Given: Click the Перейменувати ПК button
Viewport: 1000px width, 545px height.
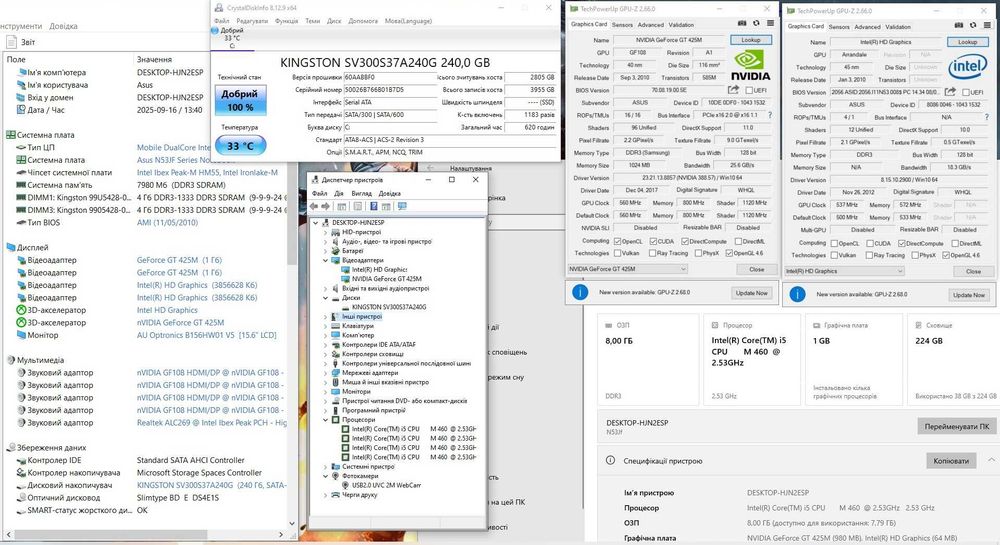Looking at the screenshot, I should click(957, 426).
